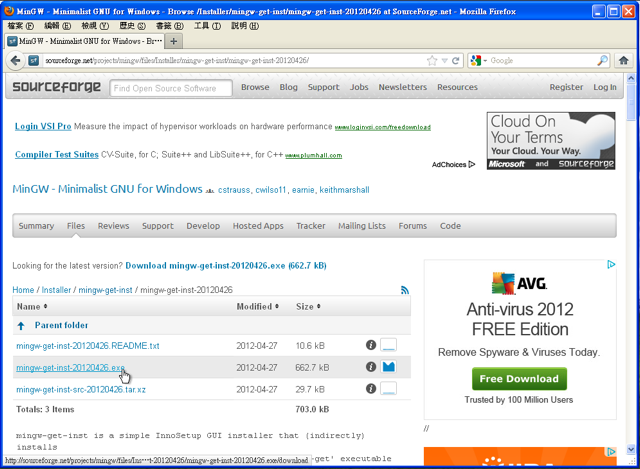The image size is (640, 469).
Task: Open the 書籤 (Bookmarks) menu
Action: pyautogui.click(x=170, y=26)
